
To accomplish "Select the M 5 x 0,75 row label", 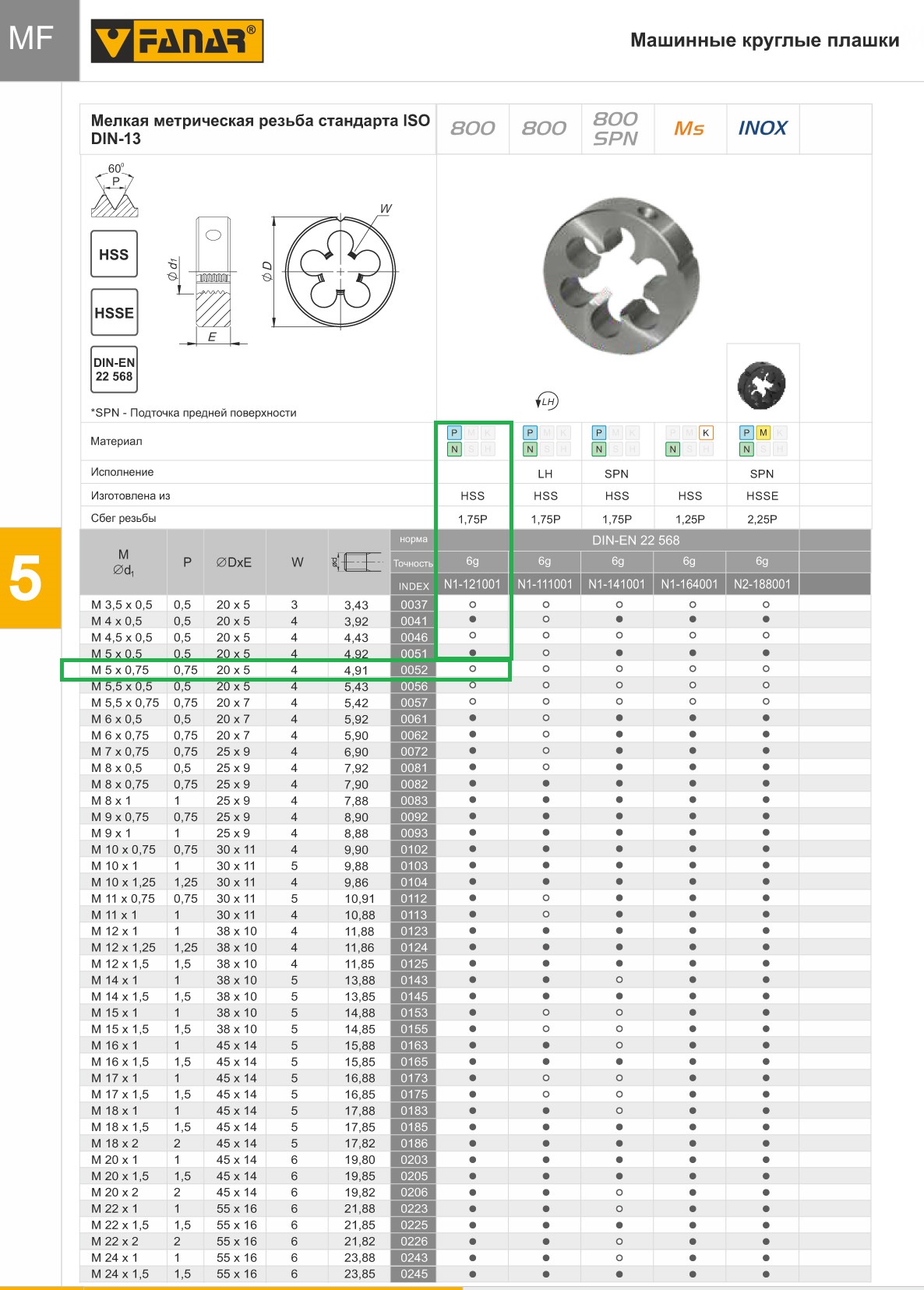I will point(120,670).
